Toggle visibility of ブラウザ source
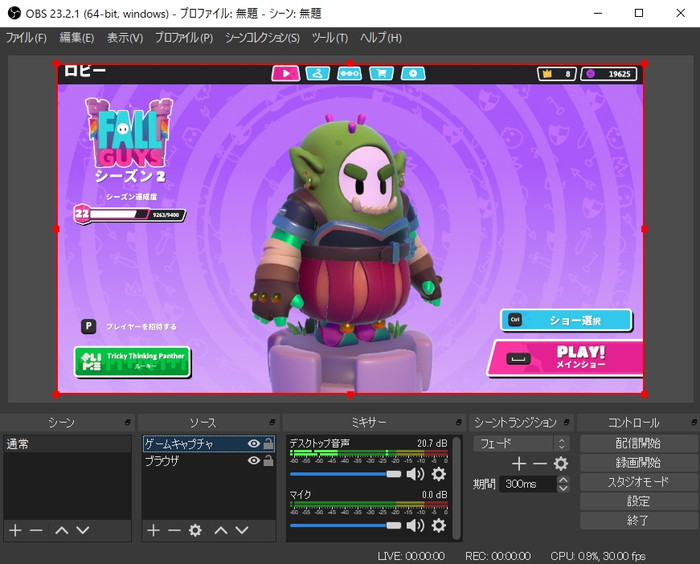Image resolution: width=700 pixels, height=564 pixels. click(253, 460)
